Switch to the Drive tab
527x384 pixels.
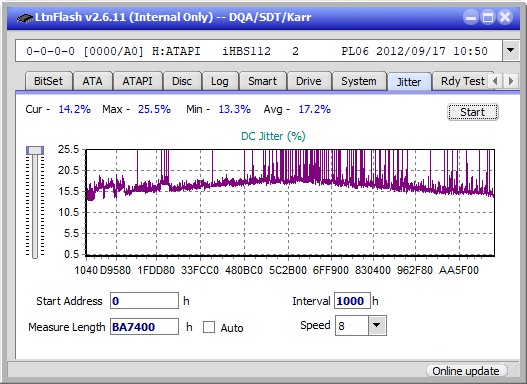309,81
